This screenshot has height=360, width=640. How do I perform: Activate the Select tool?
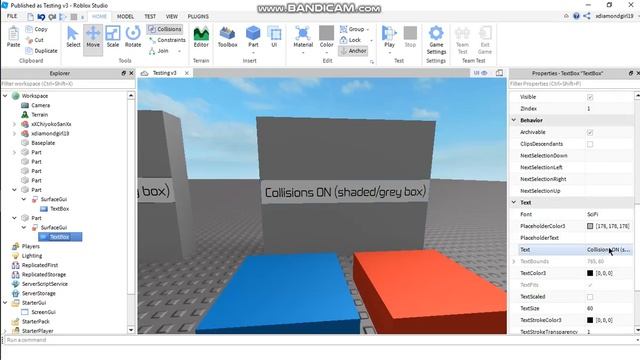click(x=73, y=38)
